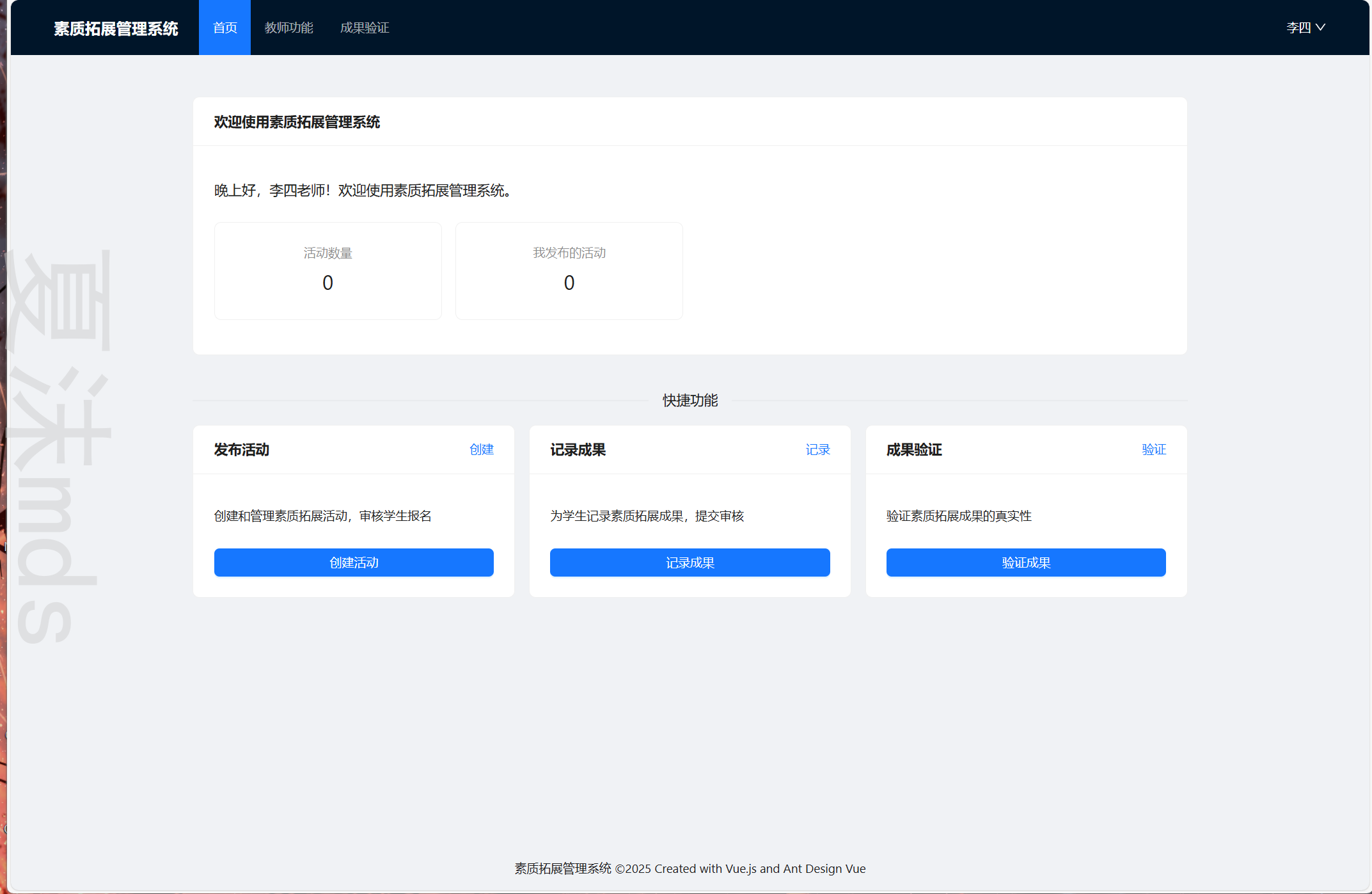Image resolution: width=1372 pixels, height=894 pixels.
Task: Click the 素质拓展管理系统 logo title
Action: pos(116,29)
